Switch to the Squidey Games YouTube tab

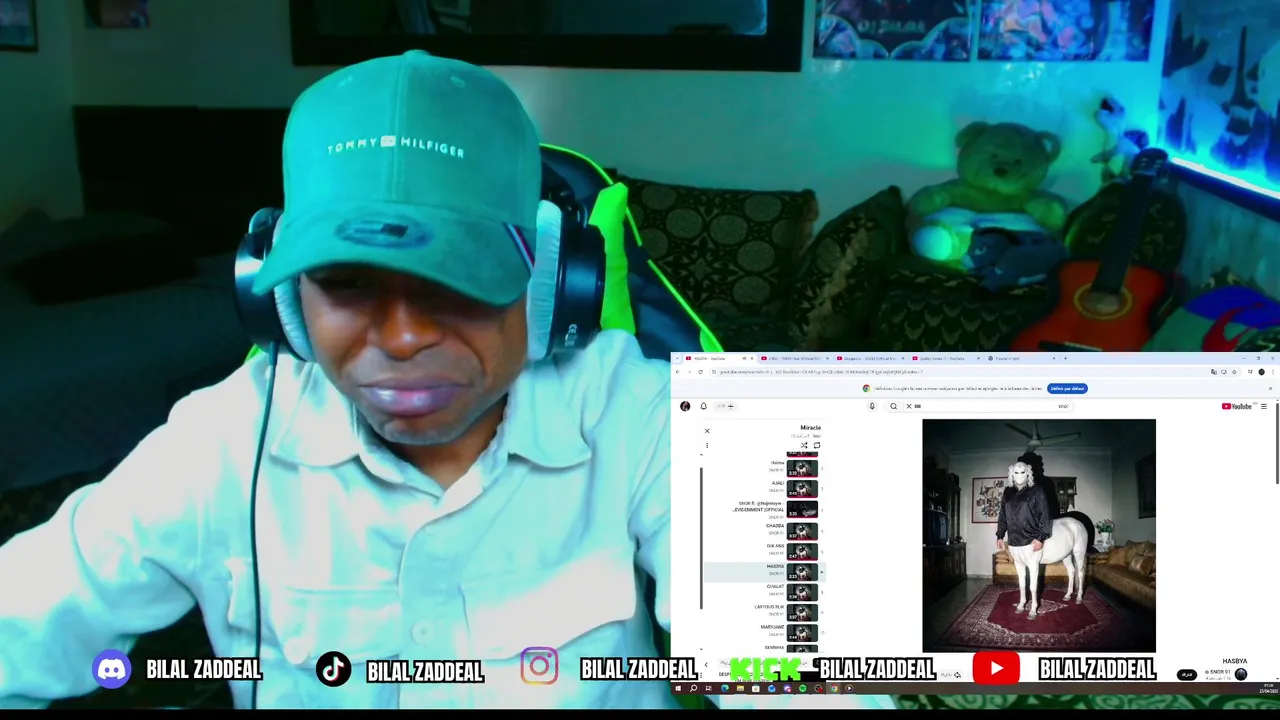tap(945, 358)
